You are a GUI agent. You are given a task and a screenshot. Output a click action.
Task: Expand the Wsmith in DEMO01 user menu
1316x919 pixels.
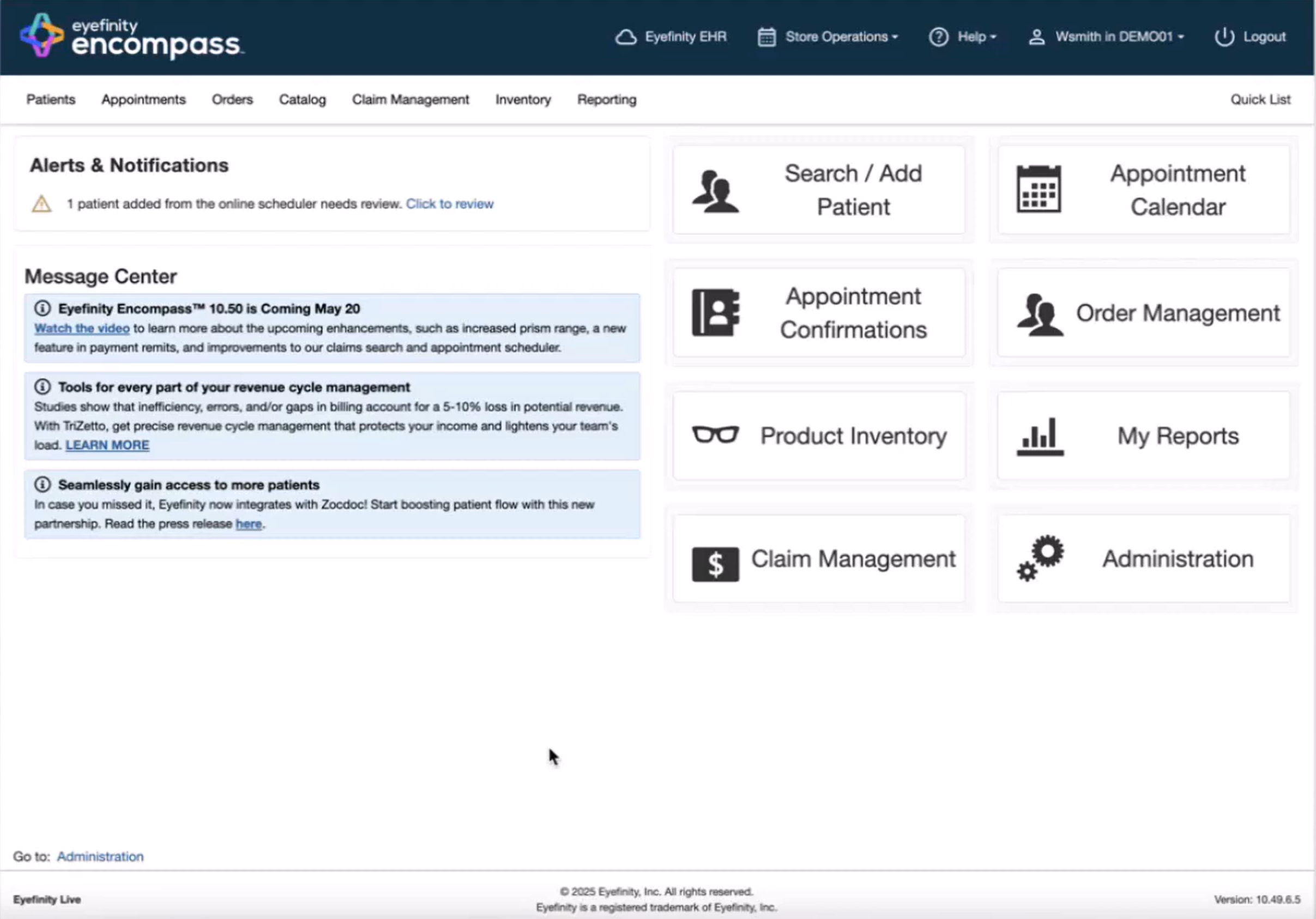point(1106,37)
